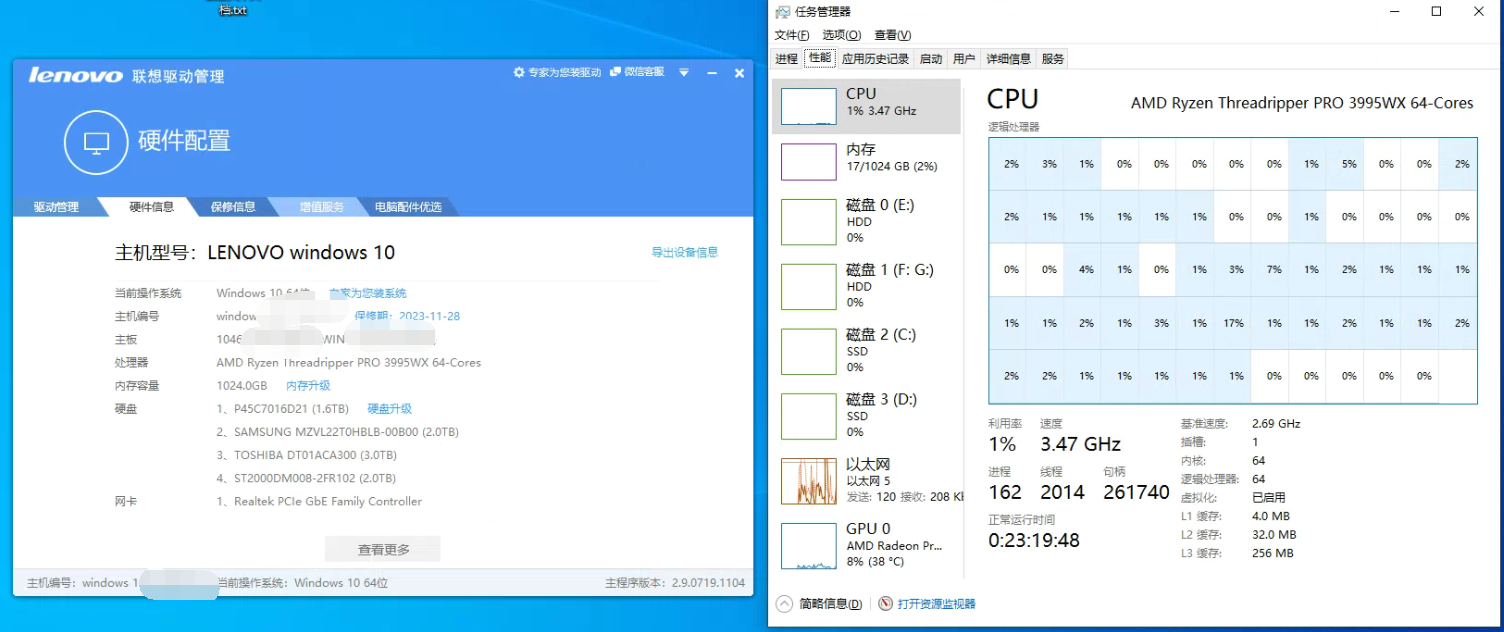The width and height of the screenshot is (1504, 632).
Task: Open the Lenovo title bar dropdown menu arrow
Action: (x=684, y=73)
